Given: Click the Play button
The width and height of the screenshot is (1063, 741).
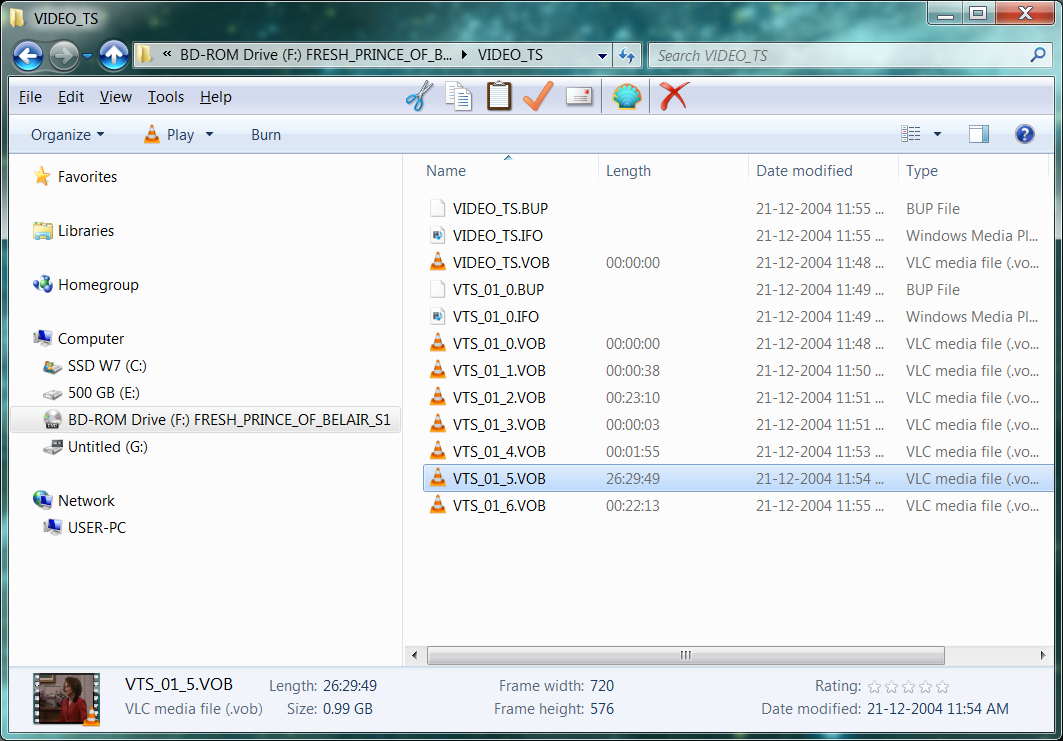Looking at the screenshot, I should 171,135.
